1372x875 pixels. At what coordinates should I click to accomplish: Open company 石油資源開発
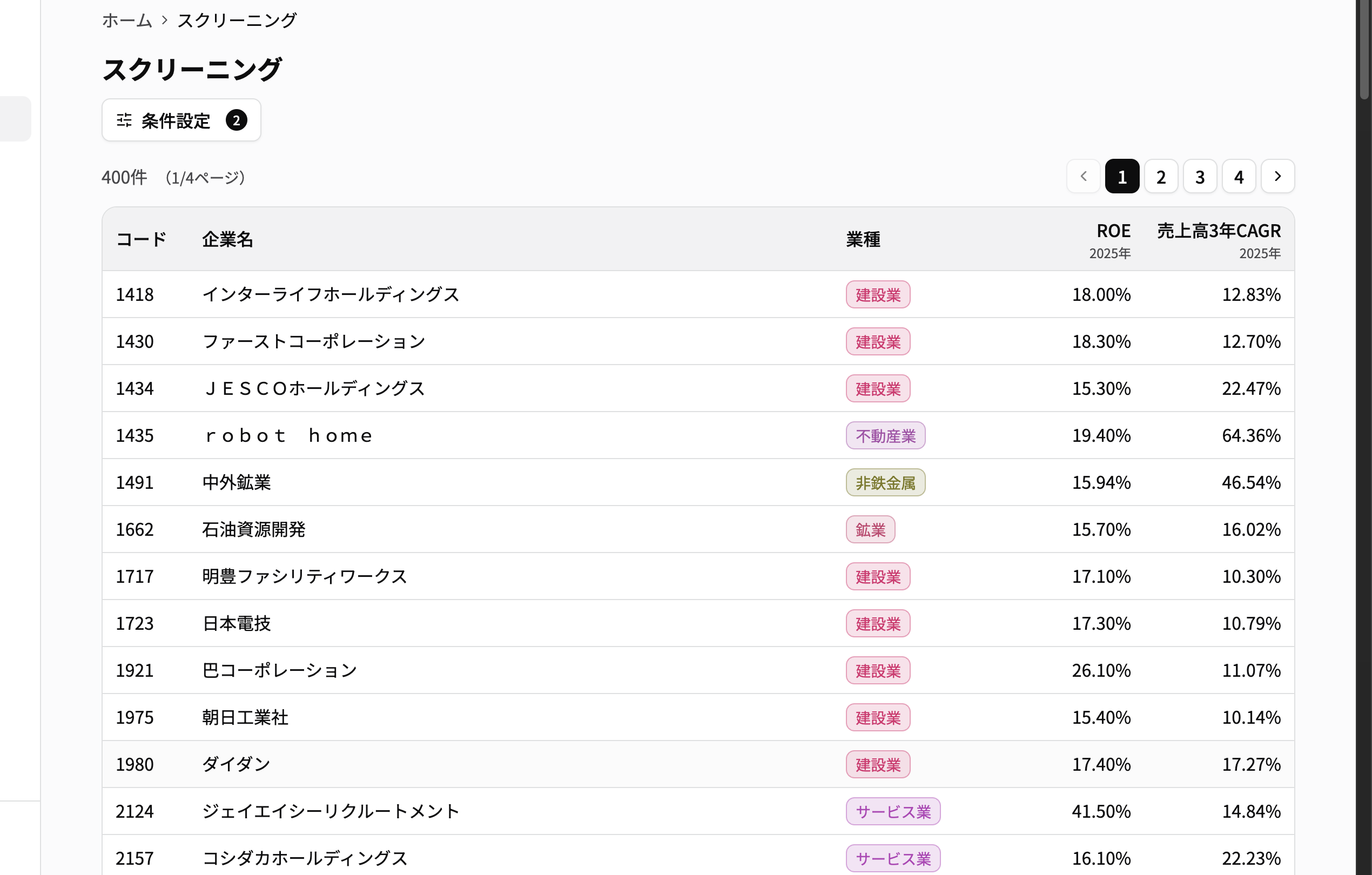click(253, 530)
